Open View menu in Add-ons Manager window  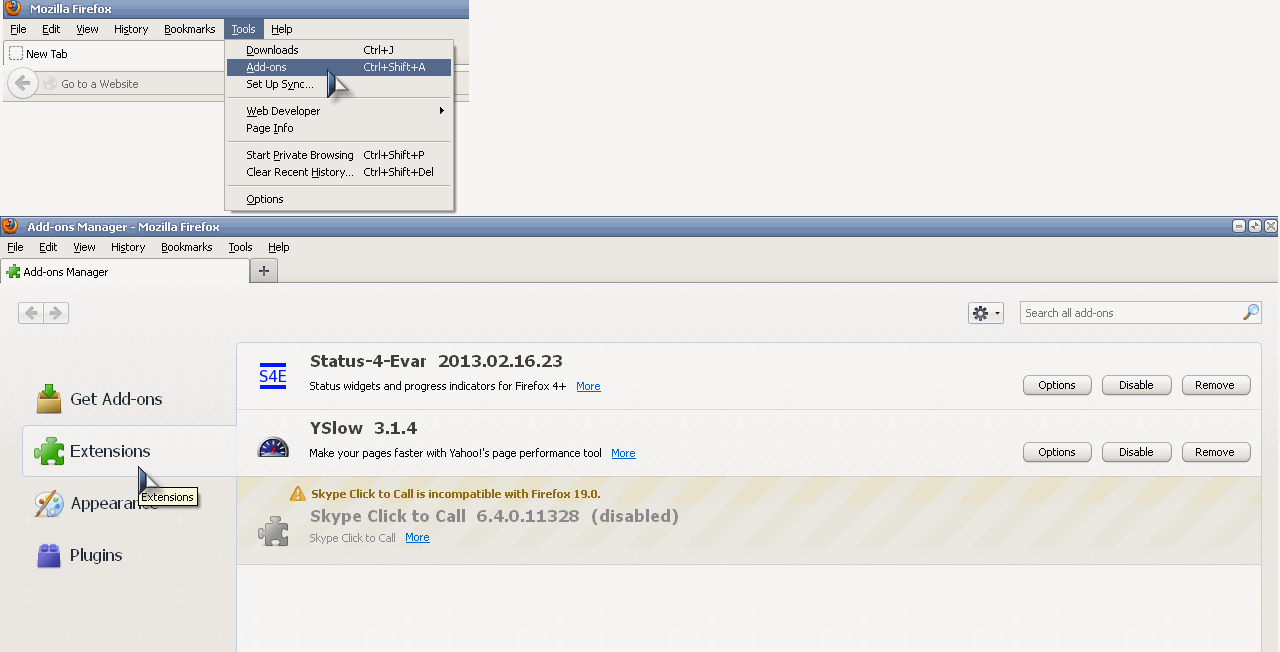85,247
